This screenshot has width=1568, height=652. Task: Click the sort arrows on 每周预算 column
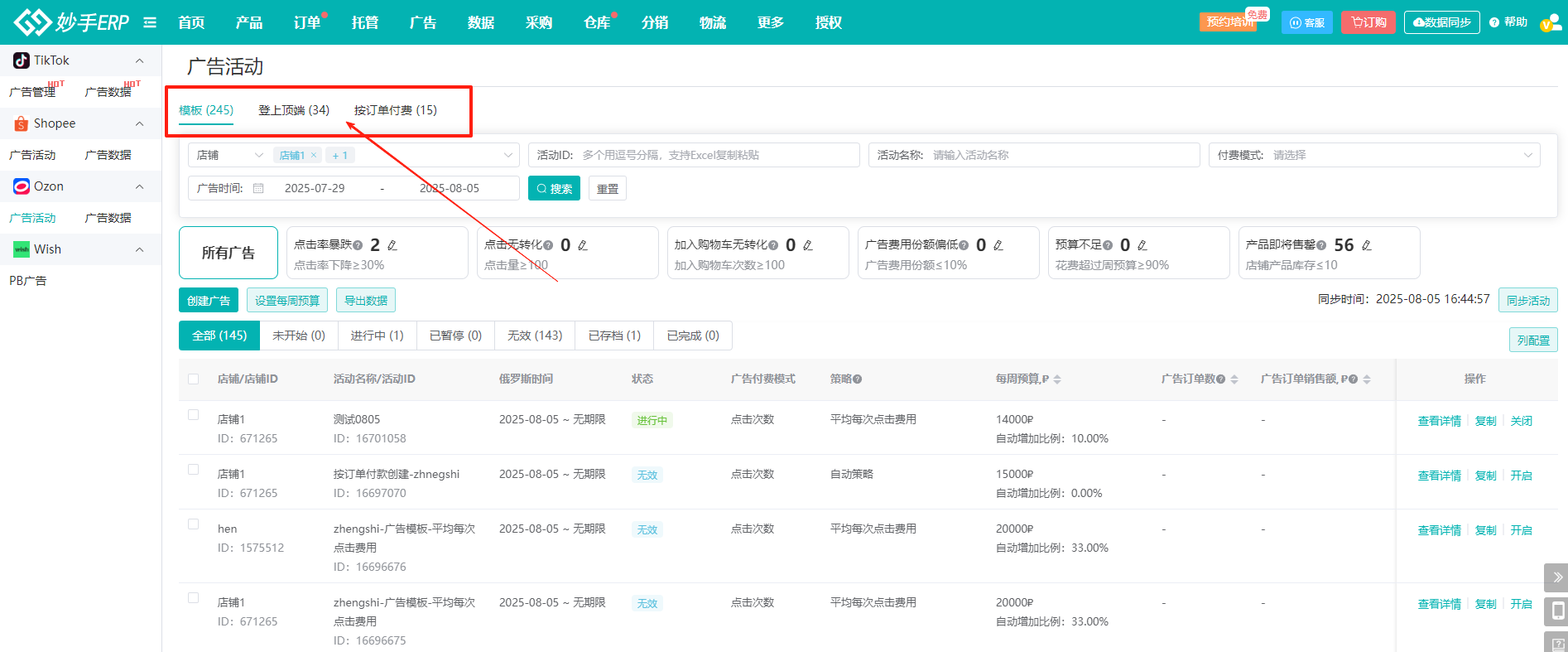click(x=1057, y=379)
